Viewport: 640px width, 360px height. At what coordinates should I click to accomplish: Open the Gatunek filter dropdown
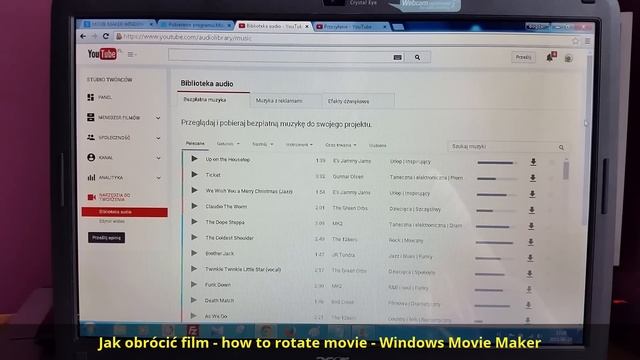[x=228, y=144]
